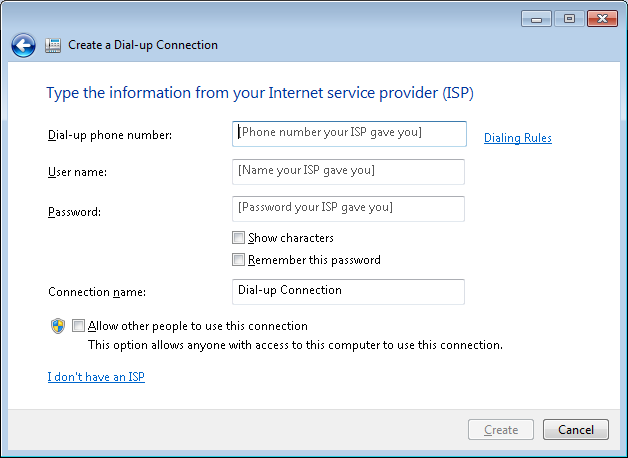Viewport: 628px width, 458px height.
Task: Click the Create button
Action: pyautogui.click(x=501, y=430)
